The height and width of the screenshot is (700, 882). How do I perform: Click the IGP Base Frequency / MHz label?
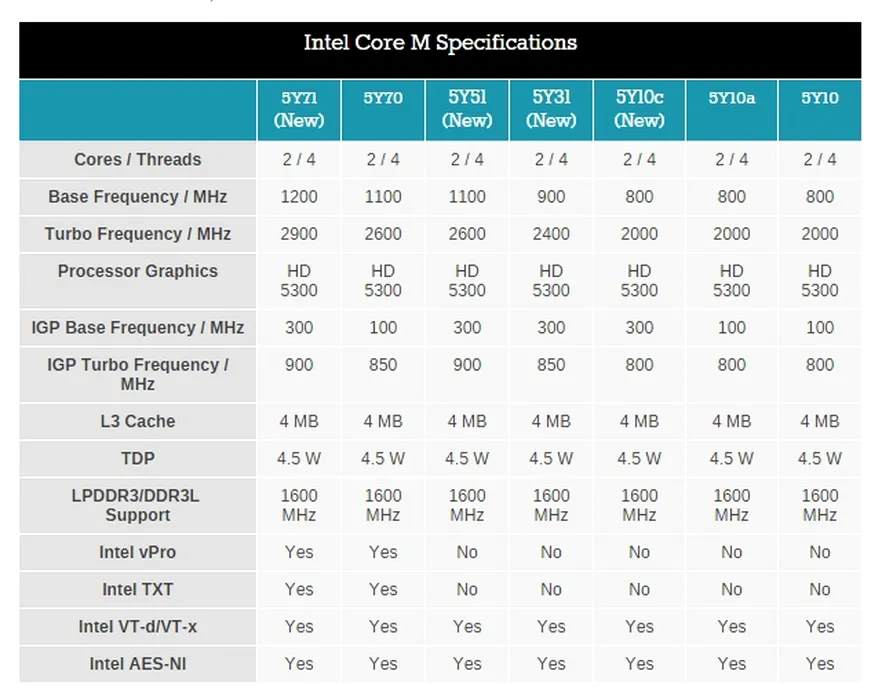[x=137, y=328]
